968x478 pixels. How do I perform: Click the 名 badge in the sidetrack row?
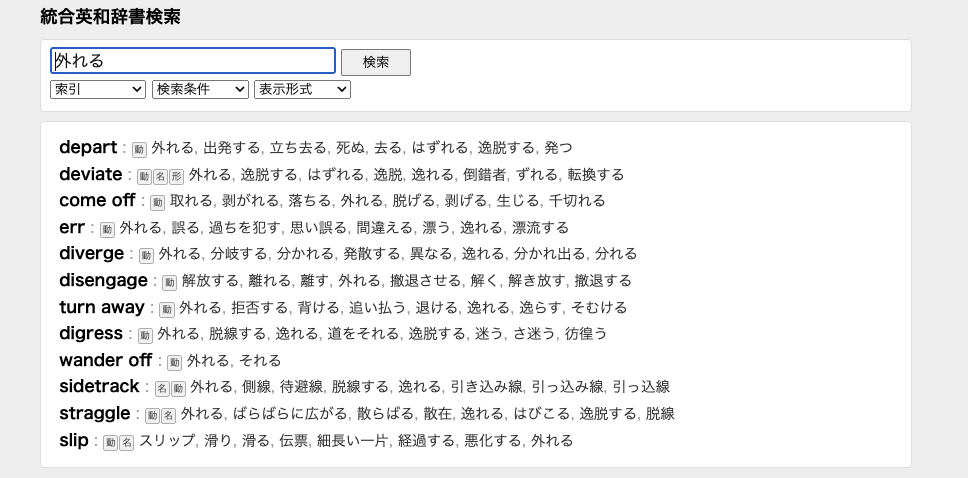coord(162,388)
